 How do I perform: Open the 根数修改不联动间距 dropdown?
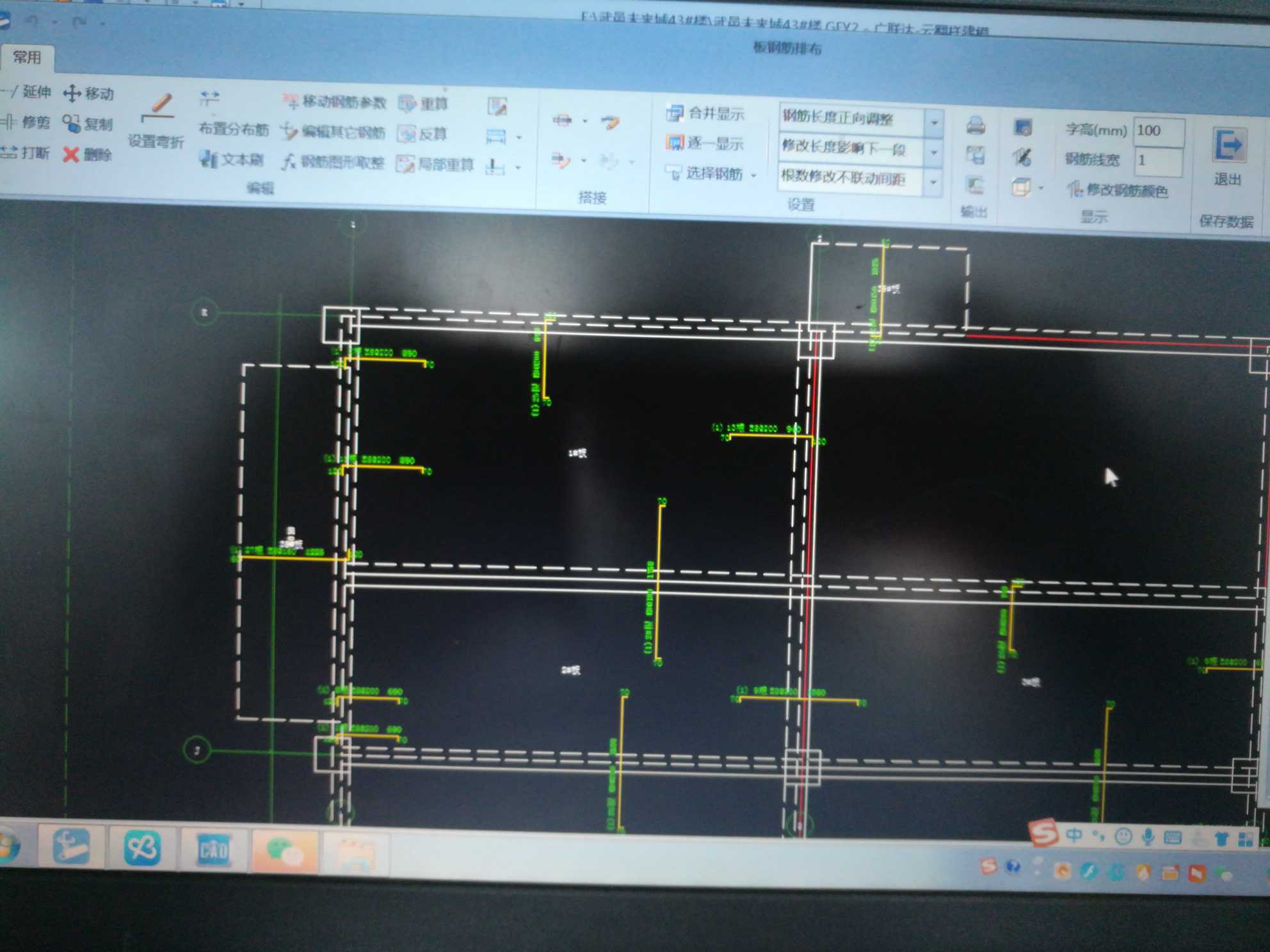[x=933, y=182]
